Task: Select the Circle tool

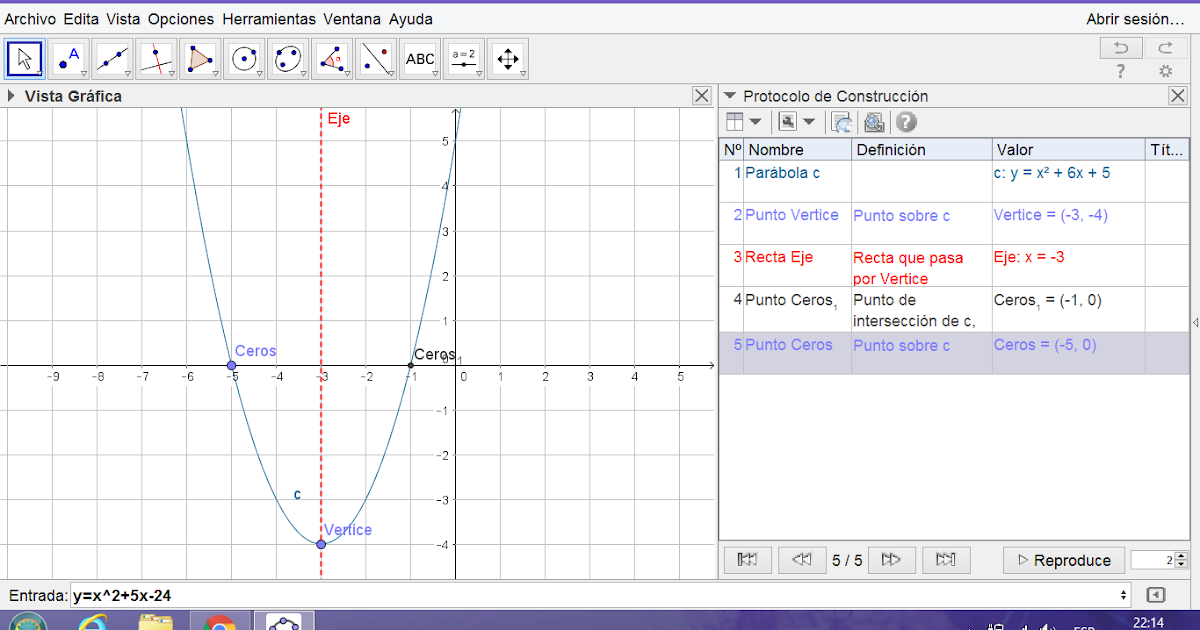Action: [x=244, y=58]
